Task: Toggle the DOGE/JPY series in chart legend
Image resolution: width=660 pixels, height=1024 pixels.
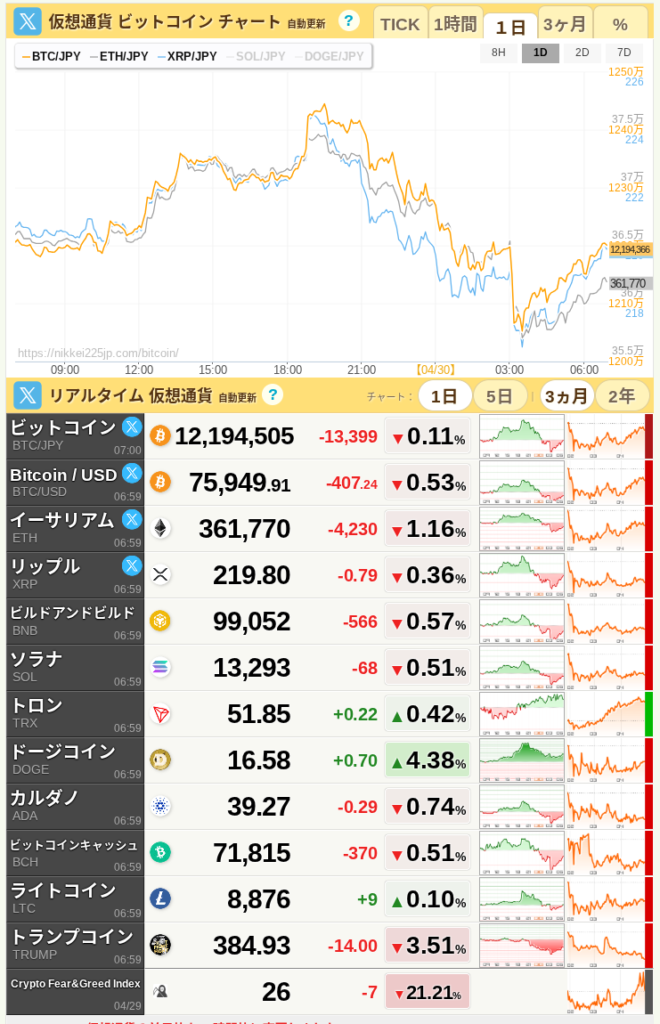Action: click(x=328, y=56)
